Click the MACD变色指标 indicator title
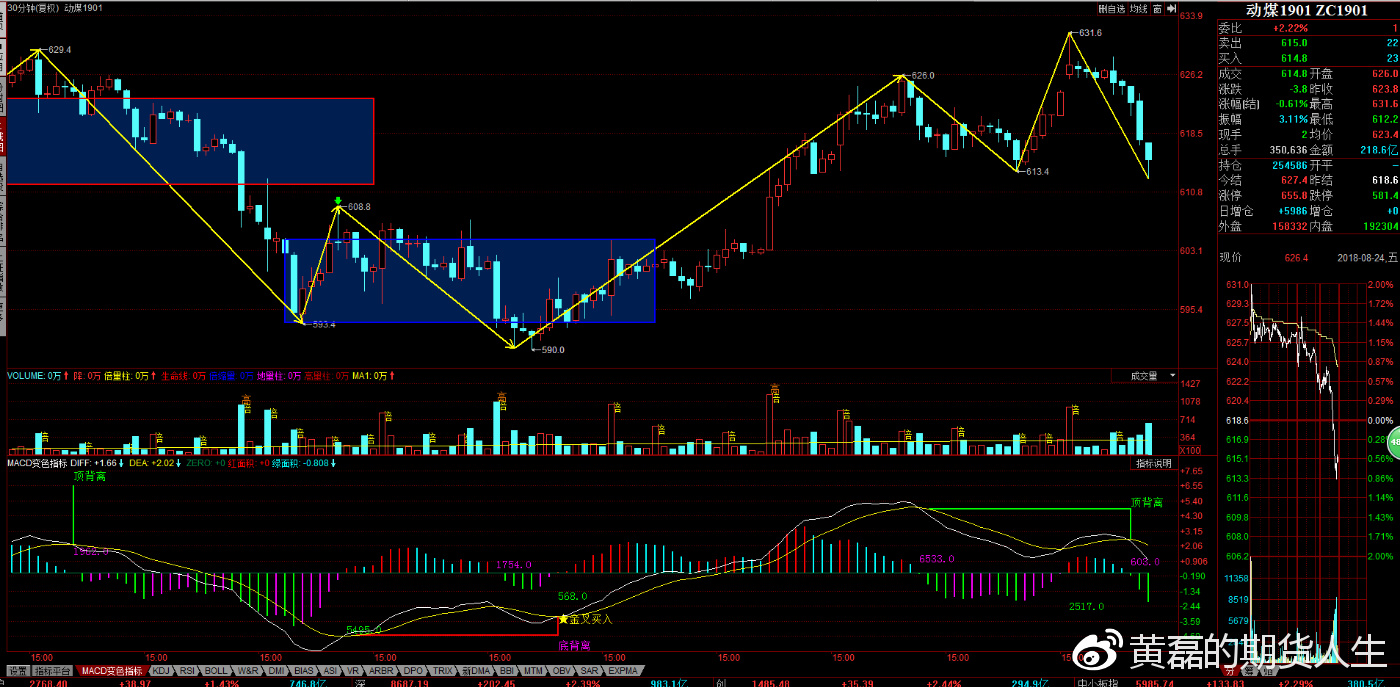Viewport: 1400px width, 687px height. tap(36, 464)
